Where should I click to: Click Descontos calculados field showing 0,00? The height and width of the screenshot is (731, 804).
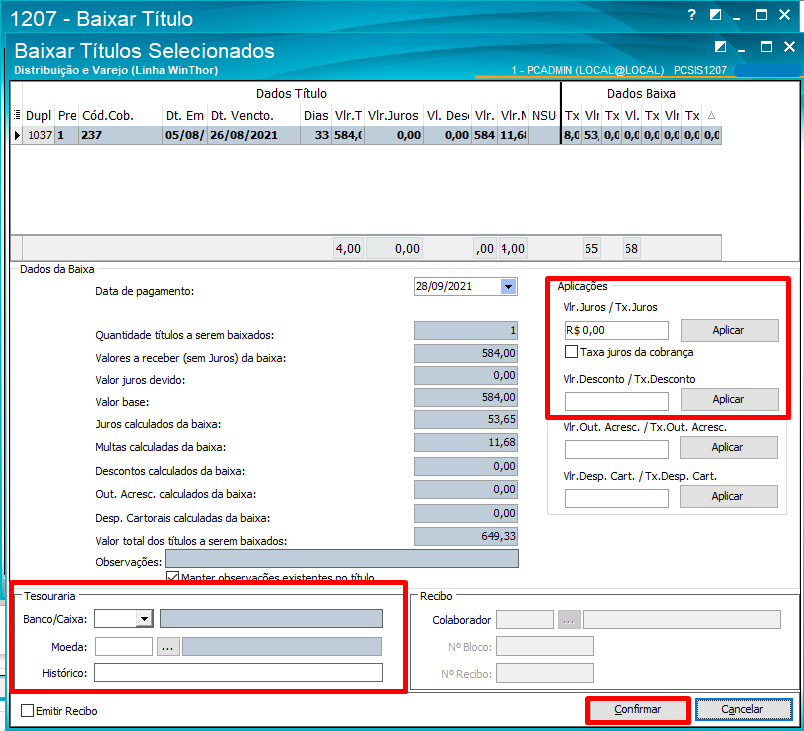pos(466,466)
